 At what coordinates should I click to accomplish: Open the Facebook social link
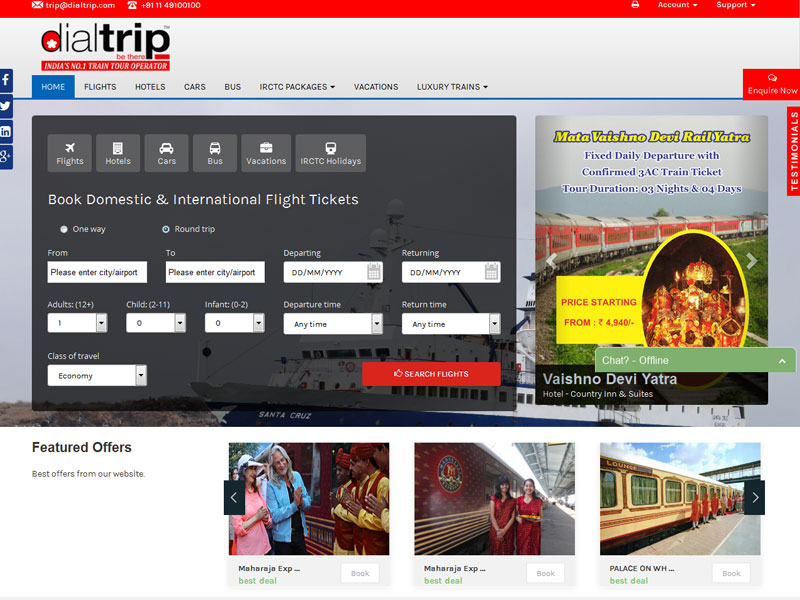pos(6,80)
